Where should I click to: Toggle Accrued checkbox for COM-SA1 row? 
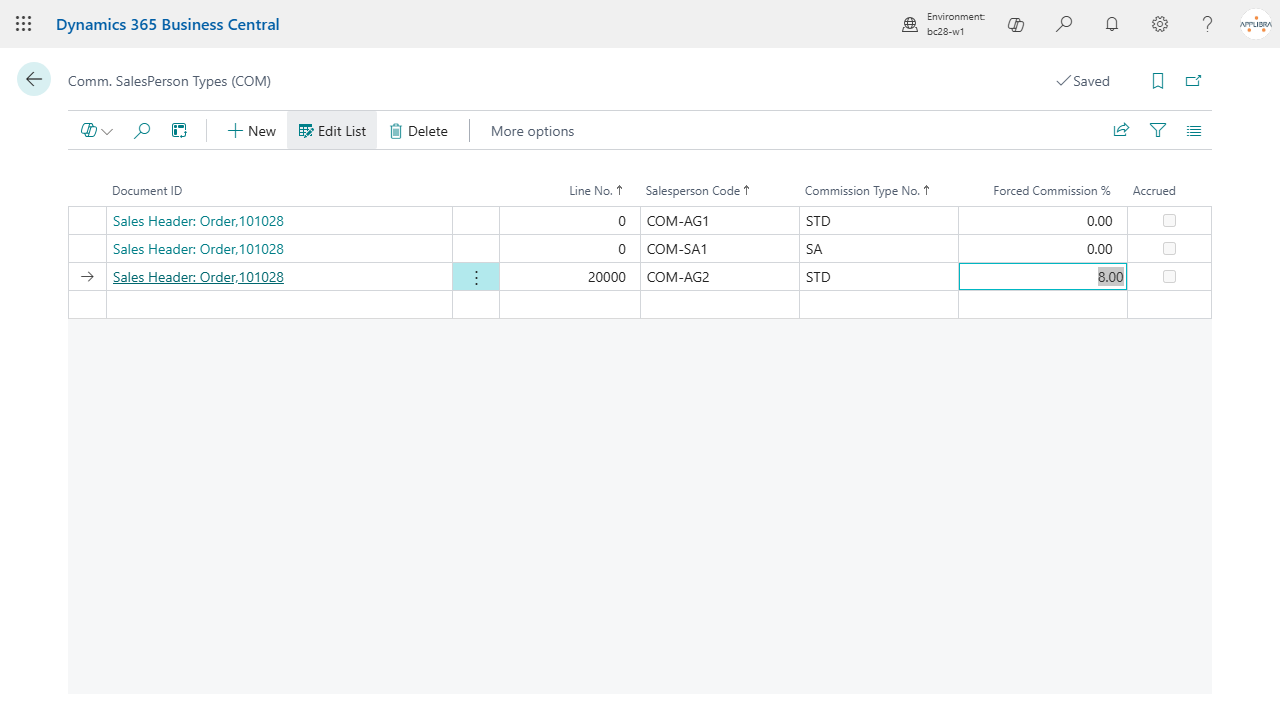[1169, 249]
